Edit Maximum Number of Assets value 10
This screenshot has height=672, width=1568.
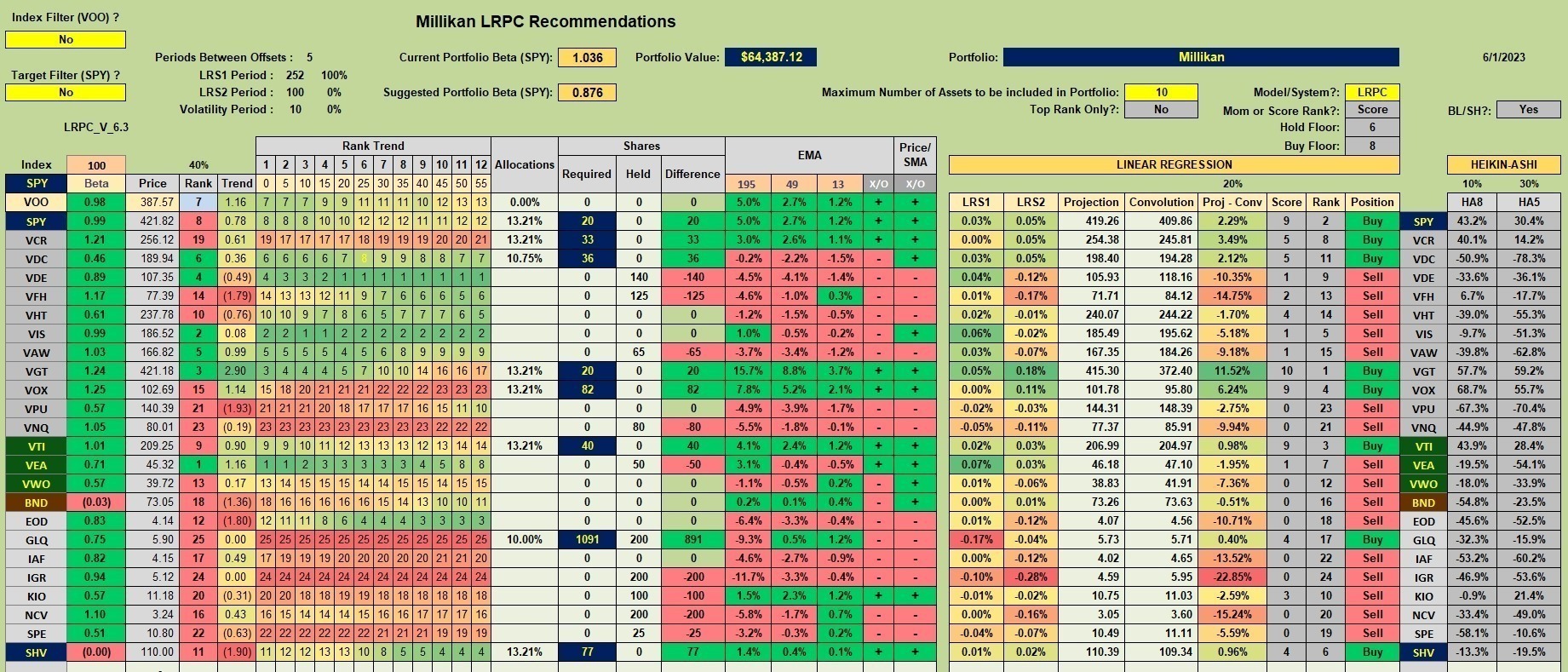point(1161,92)
